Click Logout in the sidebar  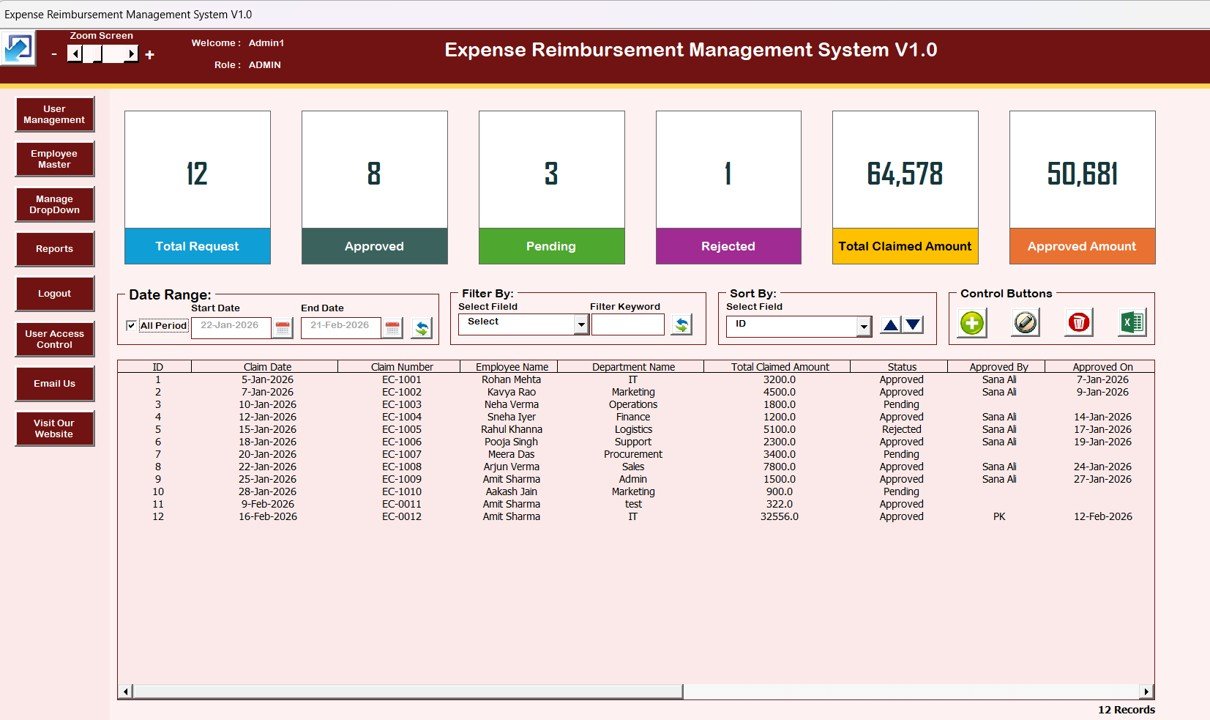54,293
